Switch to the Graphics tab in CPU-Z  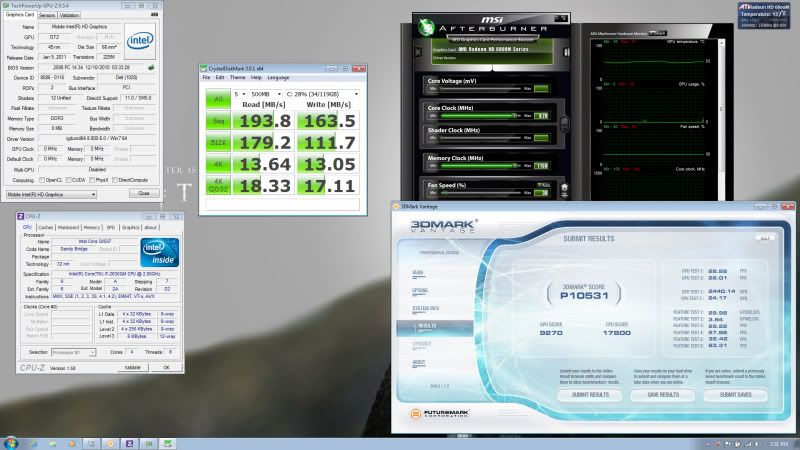coord(130,228)
